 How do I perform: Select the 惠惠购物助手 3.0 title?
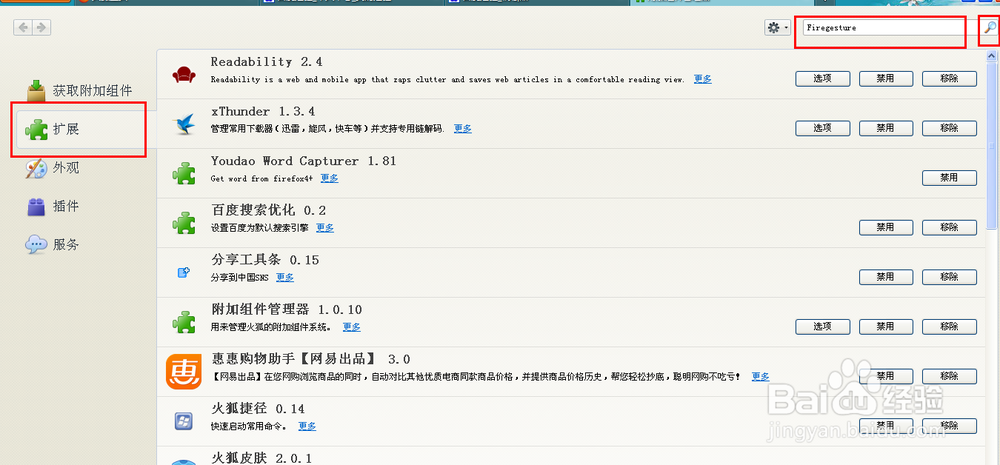click(311, 358)
